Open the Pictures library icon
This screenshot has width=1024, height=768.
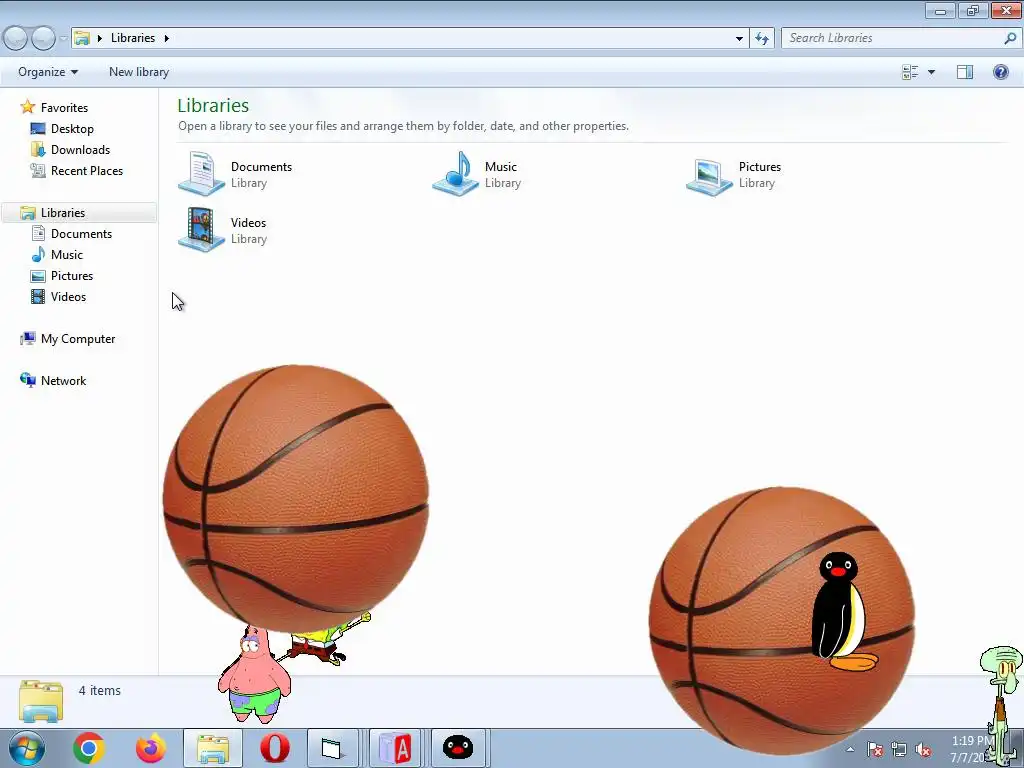point(709,176)
